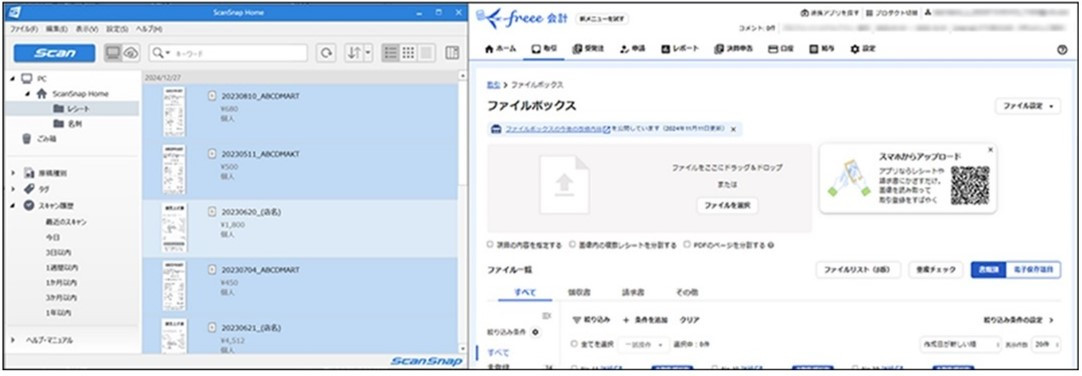Enable 明細の内容を指定する option
1082x376 pixels.
tap(490, 244)
